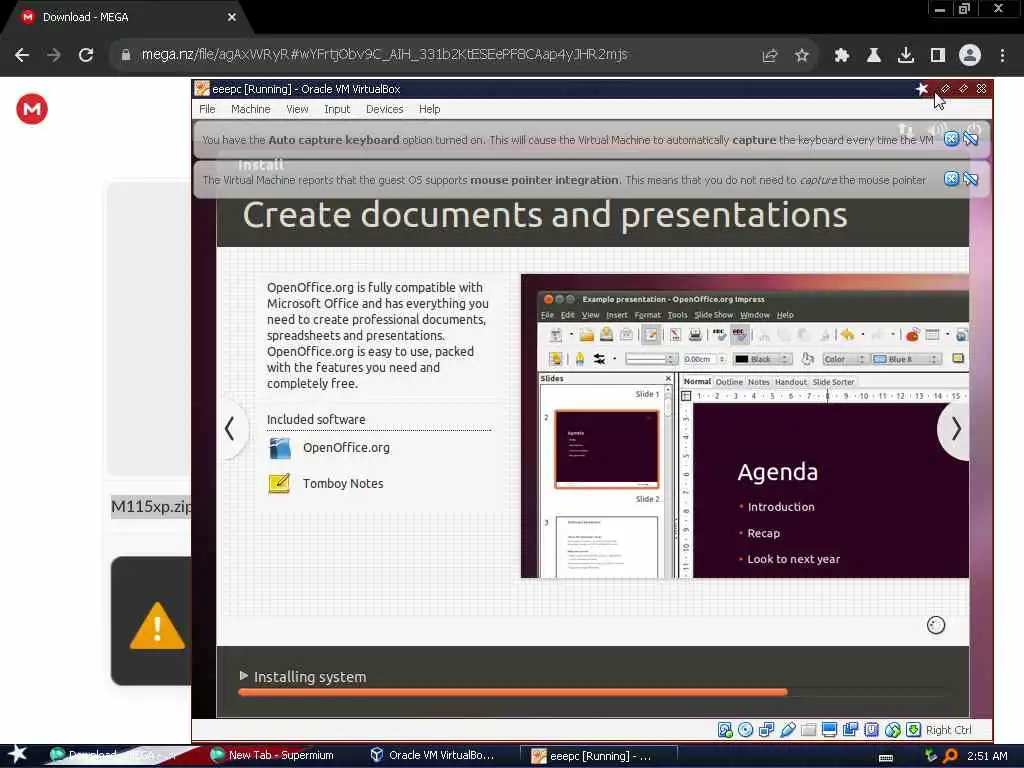Click the circular accessibility icon in installer
The height and width of the screenshot is (768, 1024).
[x=936, y=625]
